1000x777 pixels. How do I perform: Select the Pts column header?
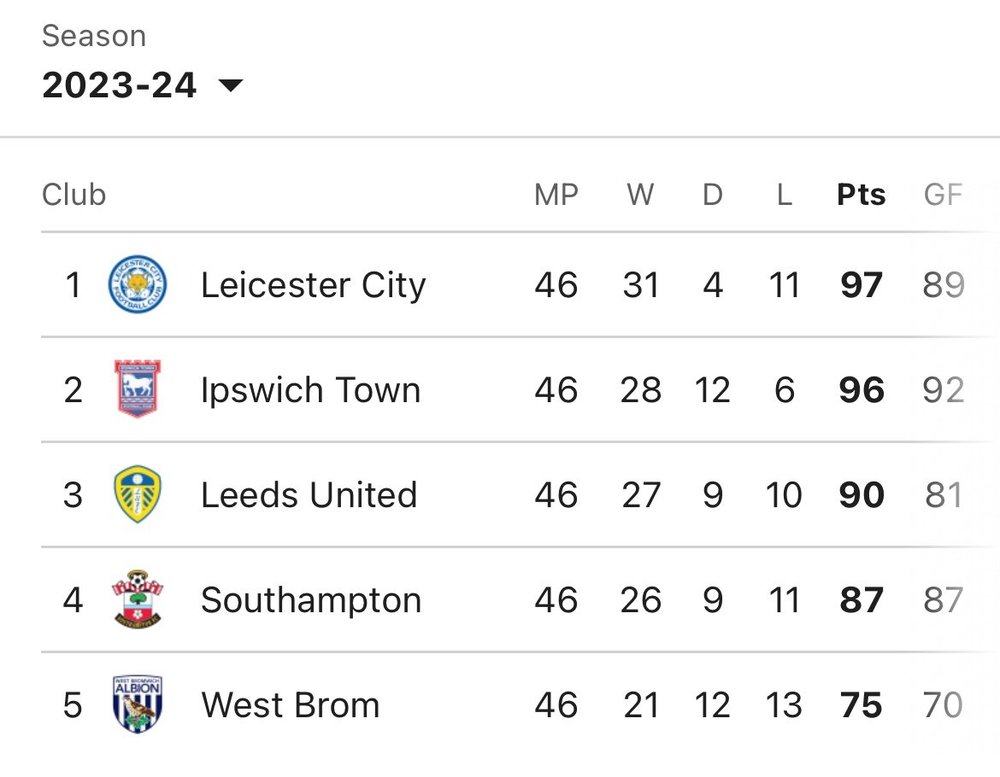tap(861, 195)
